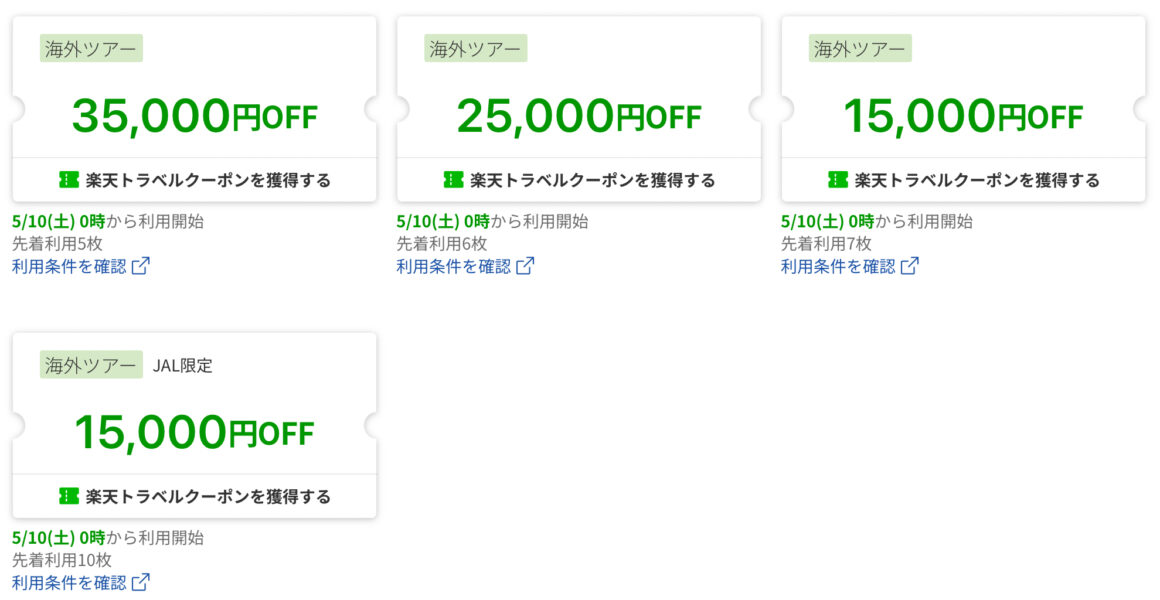Screen dimensions: 1160x600
Task: Click the 25,000円OFF discount amount text
Action: point(579,116)
